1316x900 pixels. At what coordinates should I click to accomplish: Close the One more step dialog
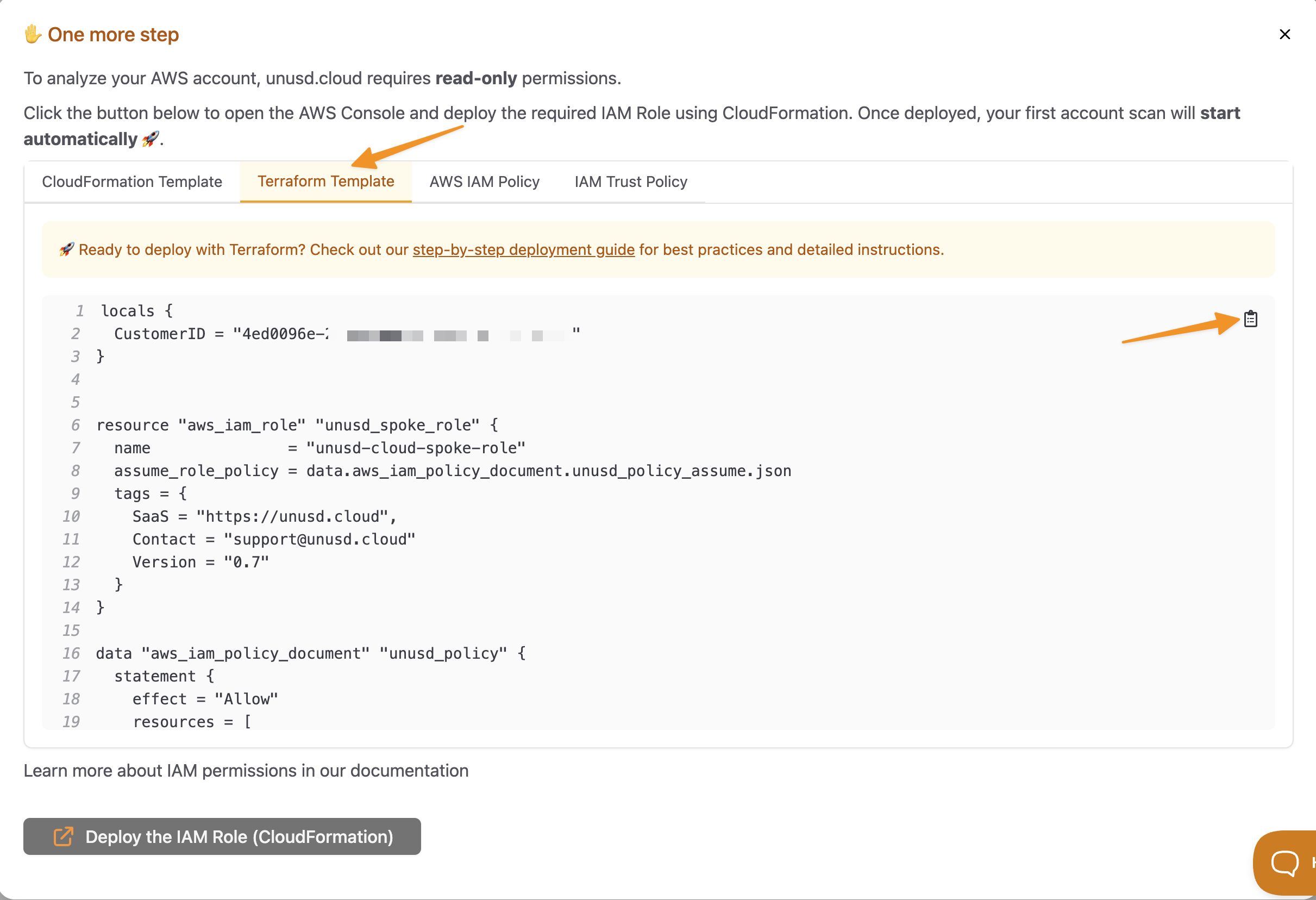1285,35
